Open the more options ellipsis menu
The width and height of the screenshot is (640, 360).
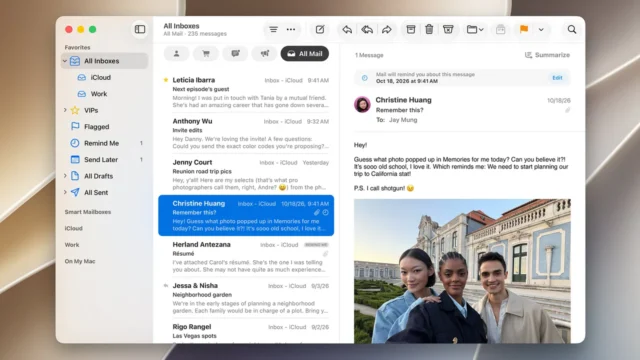coord(291,29)
